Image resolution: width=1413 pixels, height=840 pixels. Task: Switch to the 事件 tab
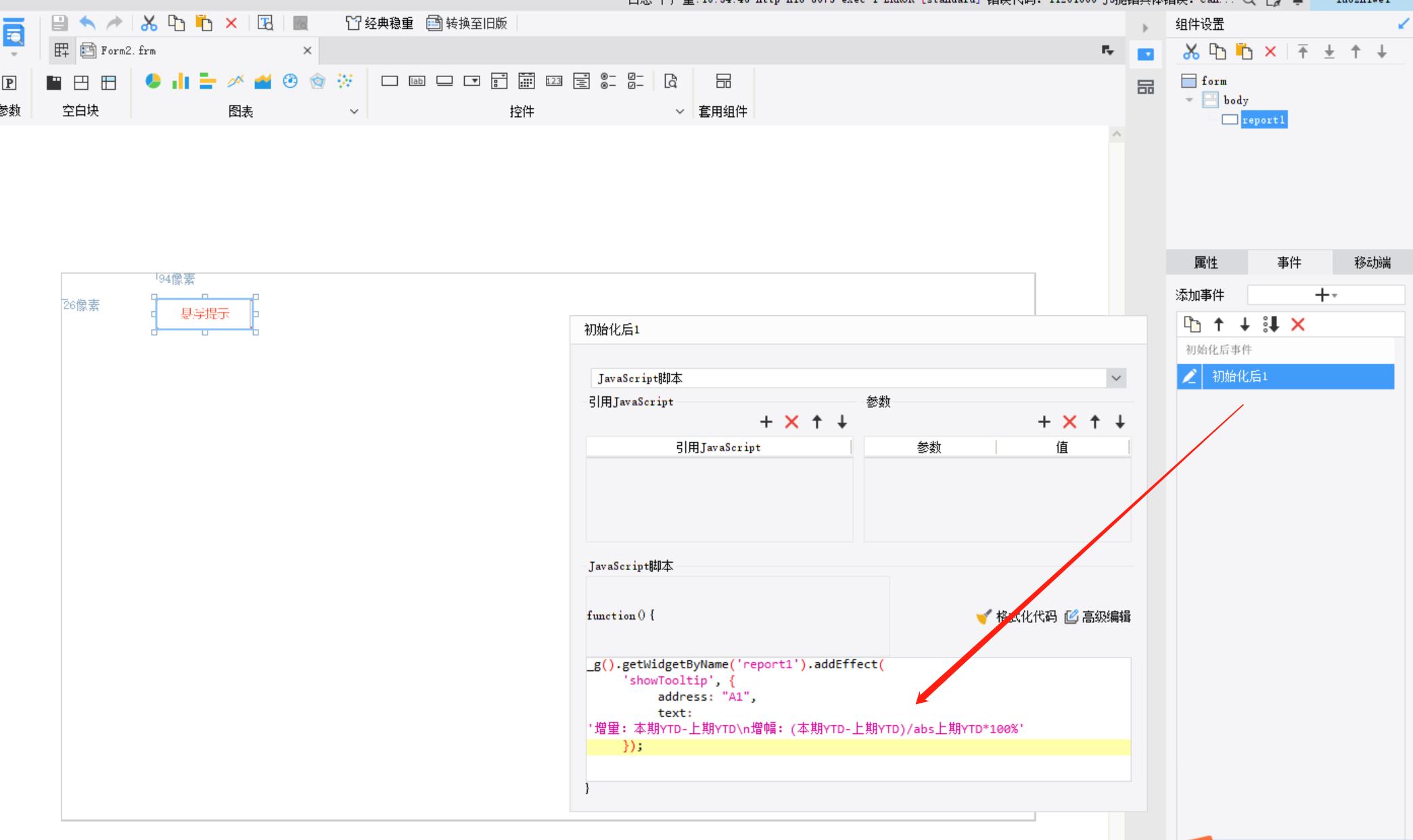(x=1289, y=262)
